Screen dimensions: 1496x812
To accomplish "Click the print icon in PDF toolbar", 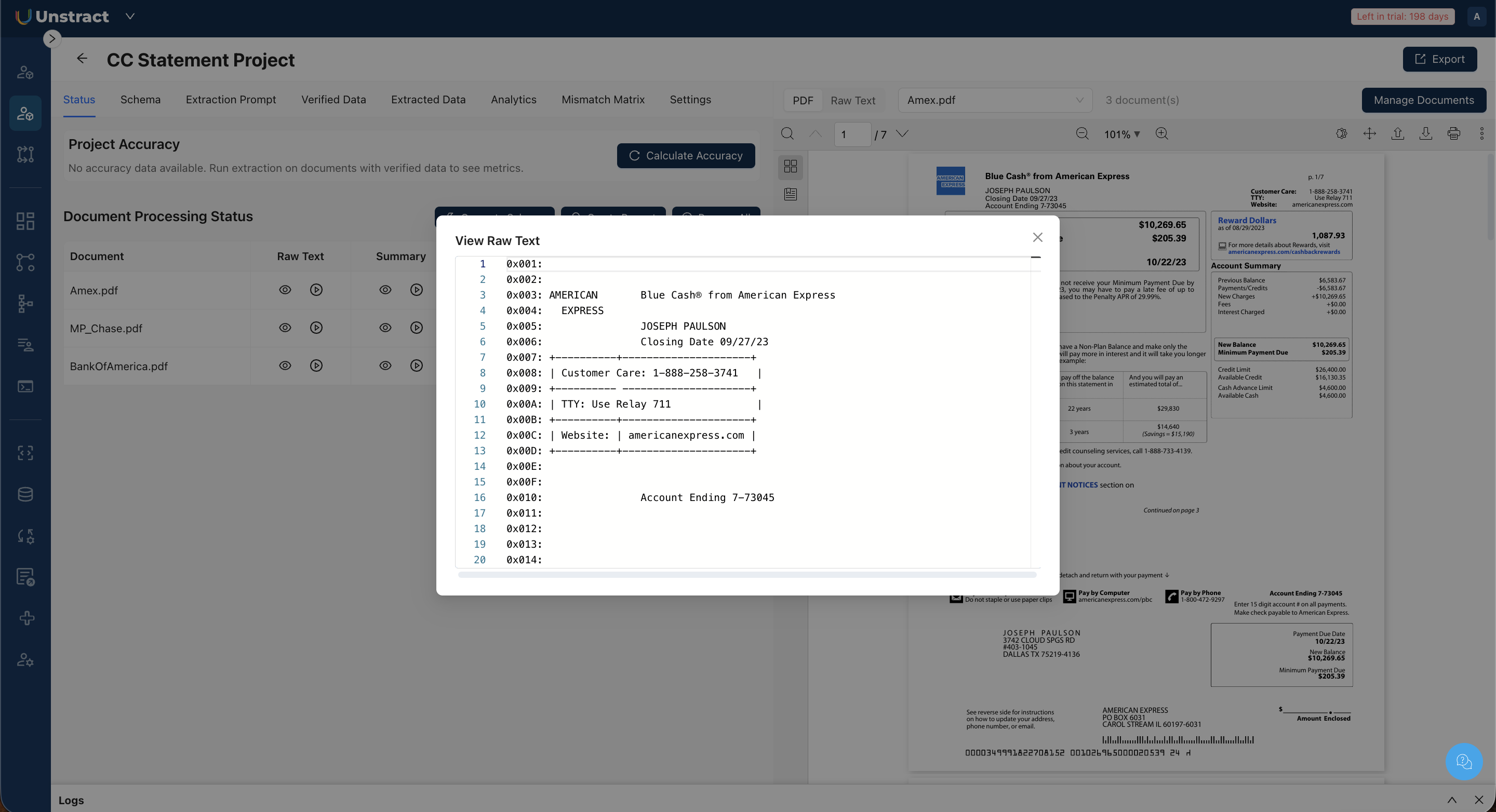I will tap(1453, 134).
